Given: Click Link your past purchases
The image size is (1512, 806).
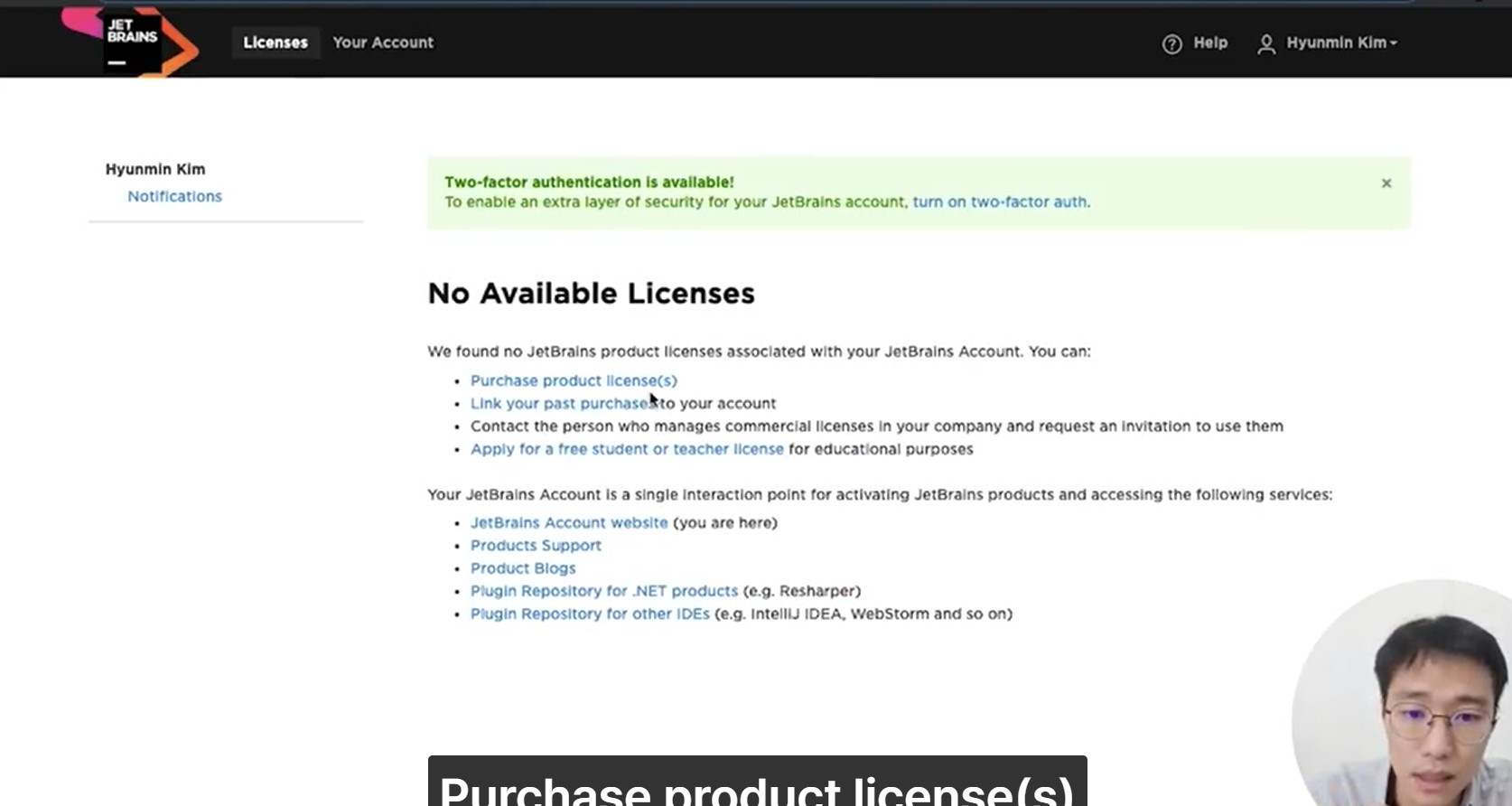Looking at the screenshot, I should click(x=564, y=403).
